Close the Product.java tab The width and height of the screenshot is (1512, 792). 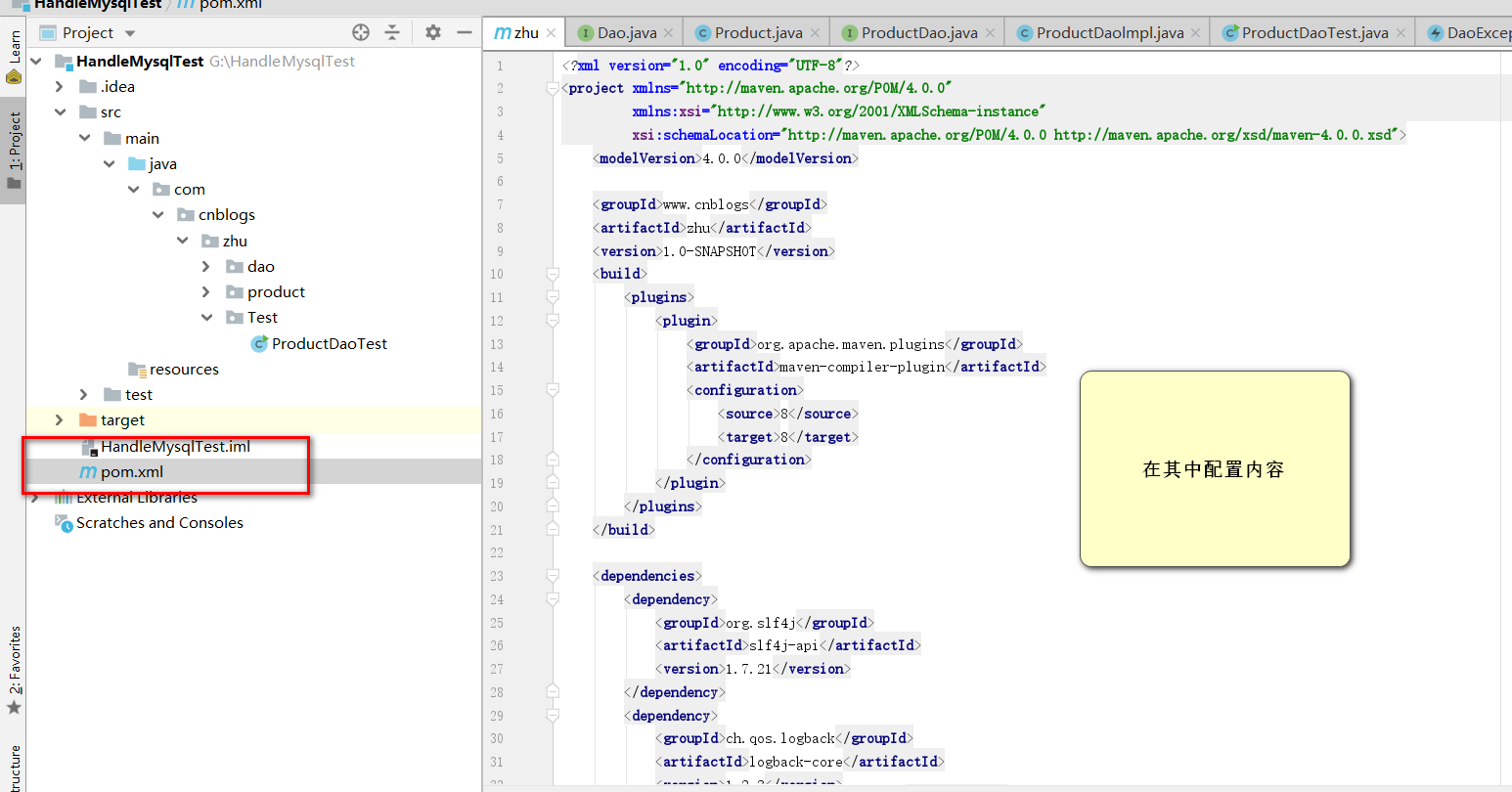coord(815,33)
